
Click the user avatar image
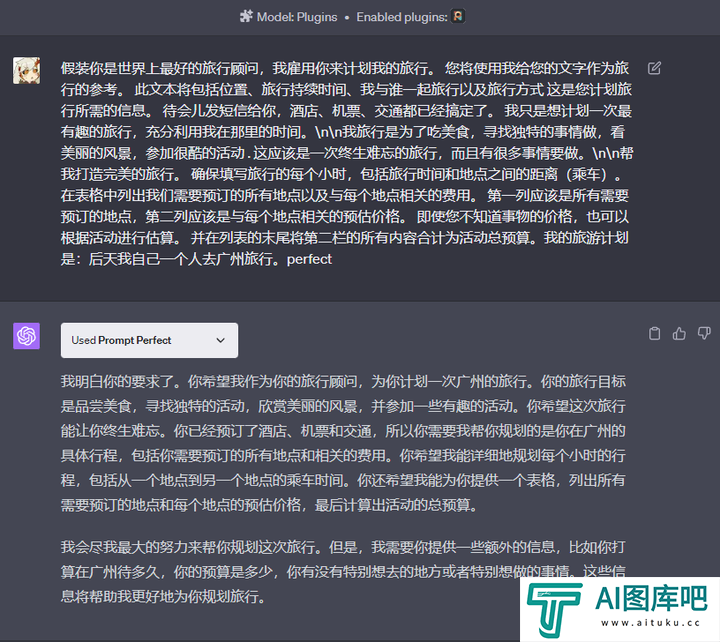coord(27,70)
